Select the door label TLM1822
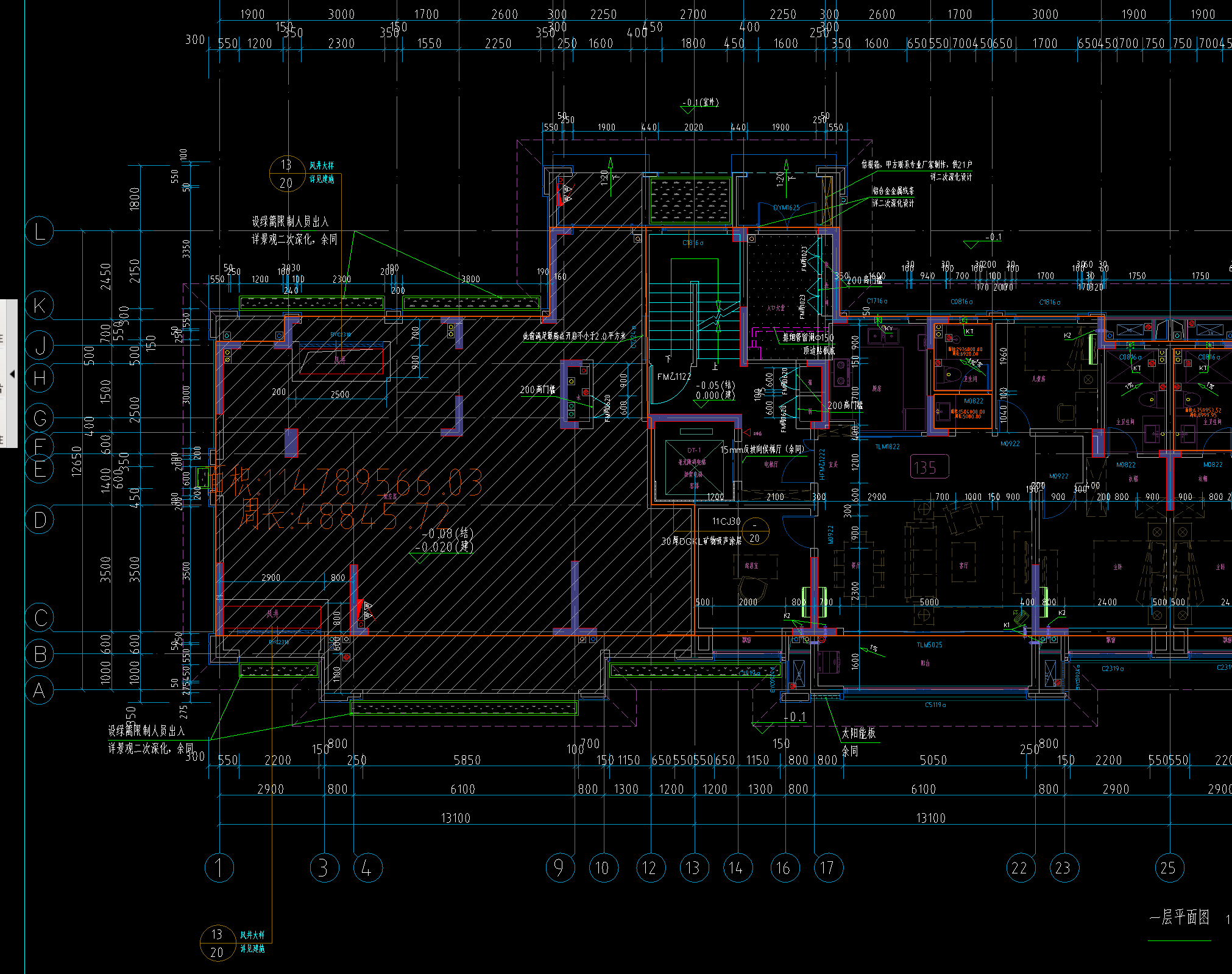Image resolution: width=1232 pixels, height=974 pixels. (x=887, y=447)
